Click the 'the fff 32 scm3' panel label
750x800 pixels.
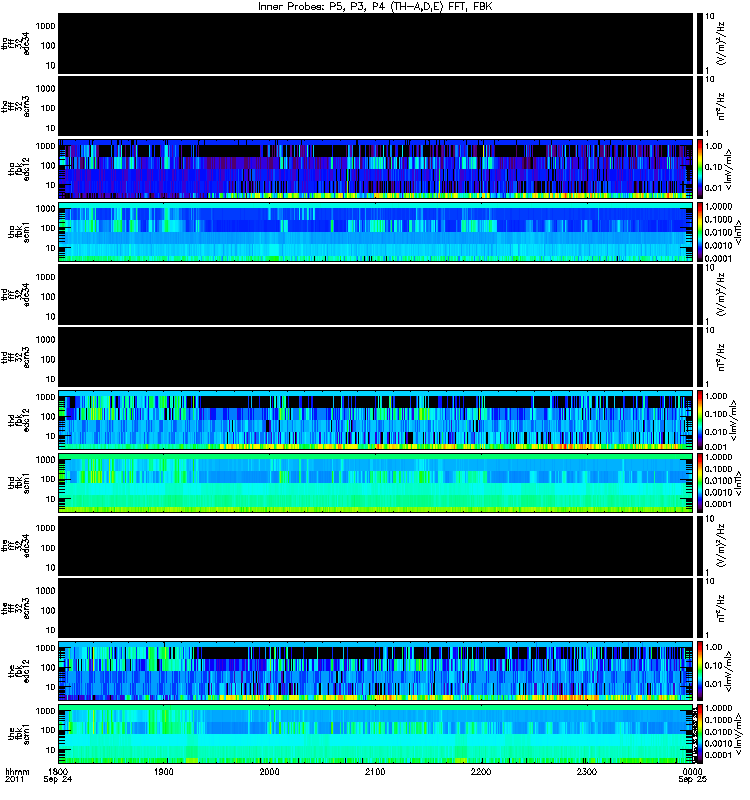[16, 608]
